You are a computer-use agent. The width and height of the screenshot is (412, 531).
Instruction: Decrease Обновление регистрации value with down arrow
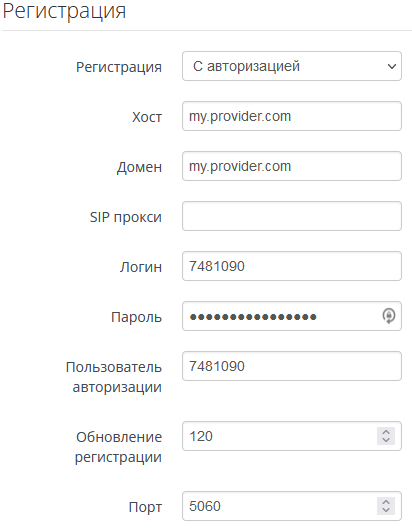[386, 440]
